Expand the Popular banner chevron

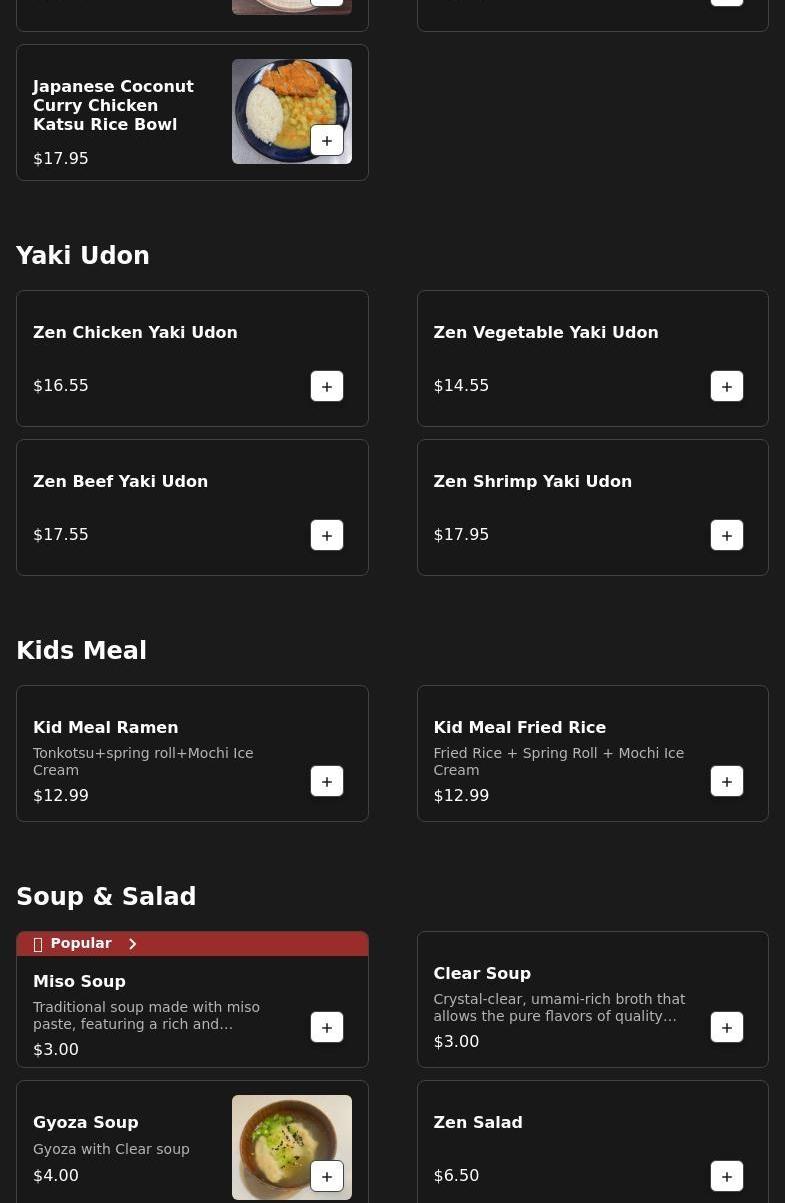pos(132,944)
